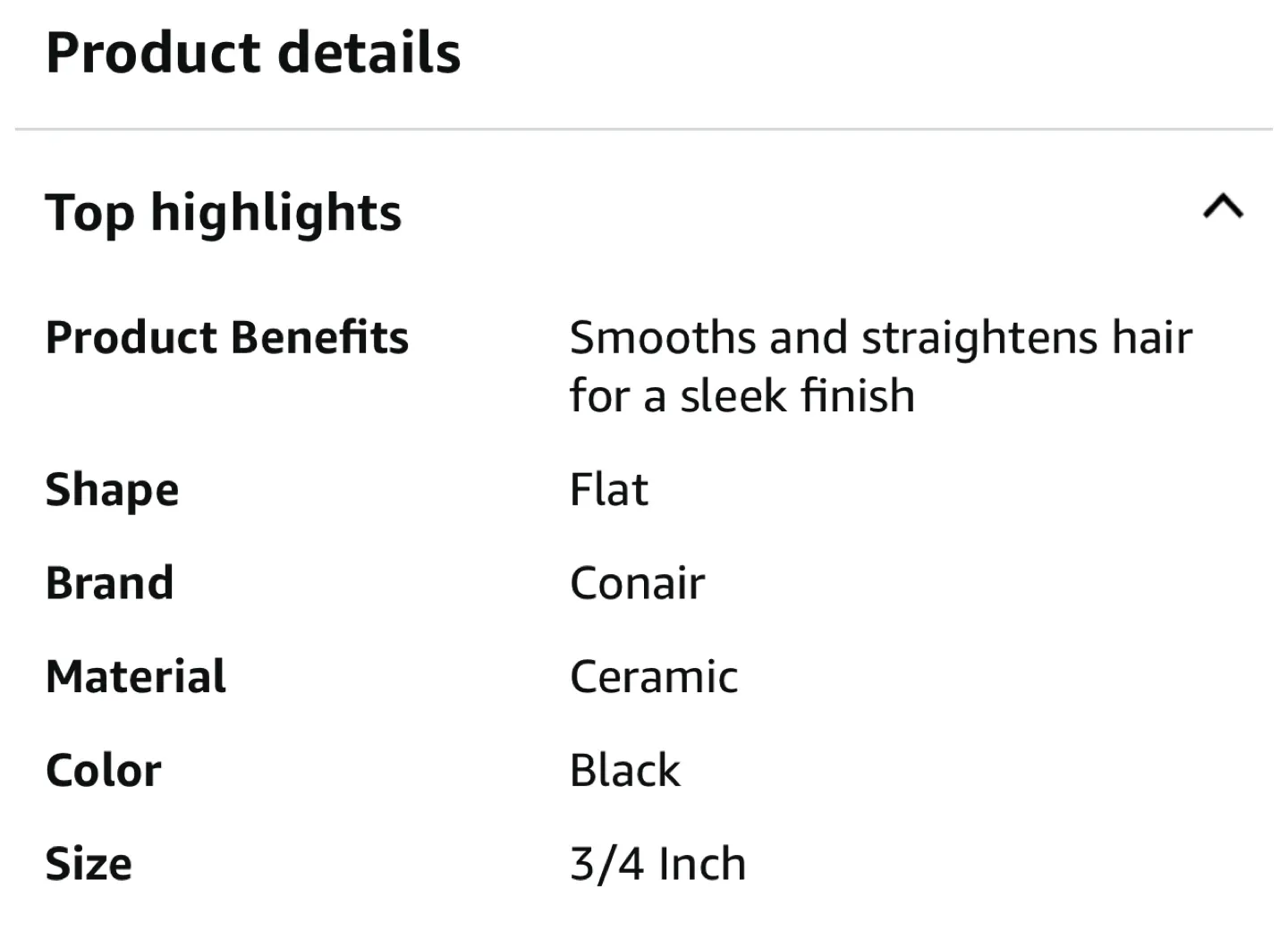Click the Shape row label

click(x=112, y=490)
